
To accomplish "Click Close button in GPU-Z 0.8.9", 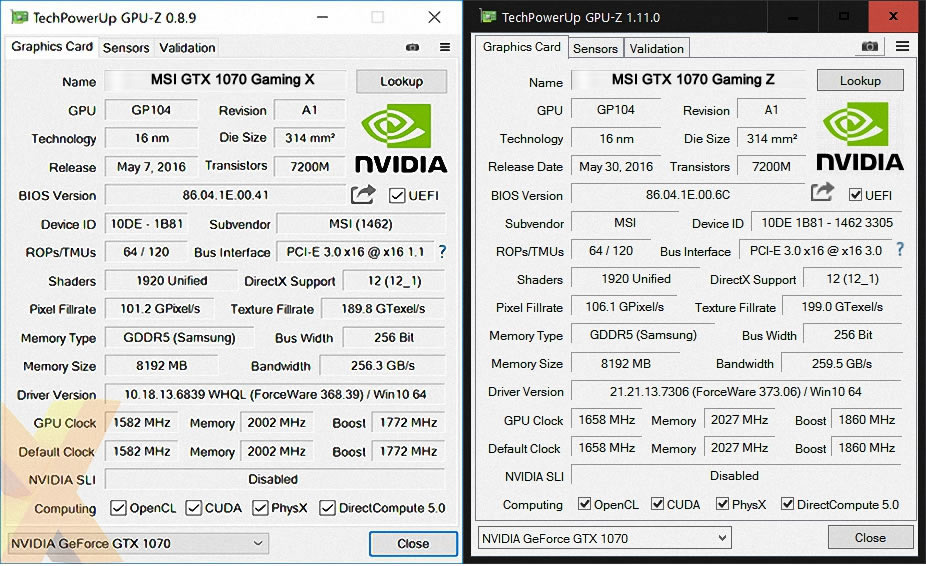I will point(413,544).
